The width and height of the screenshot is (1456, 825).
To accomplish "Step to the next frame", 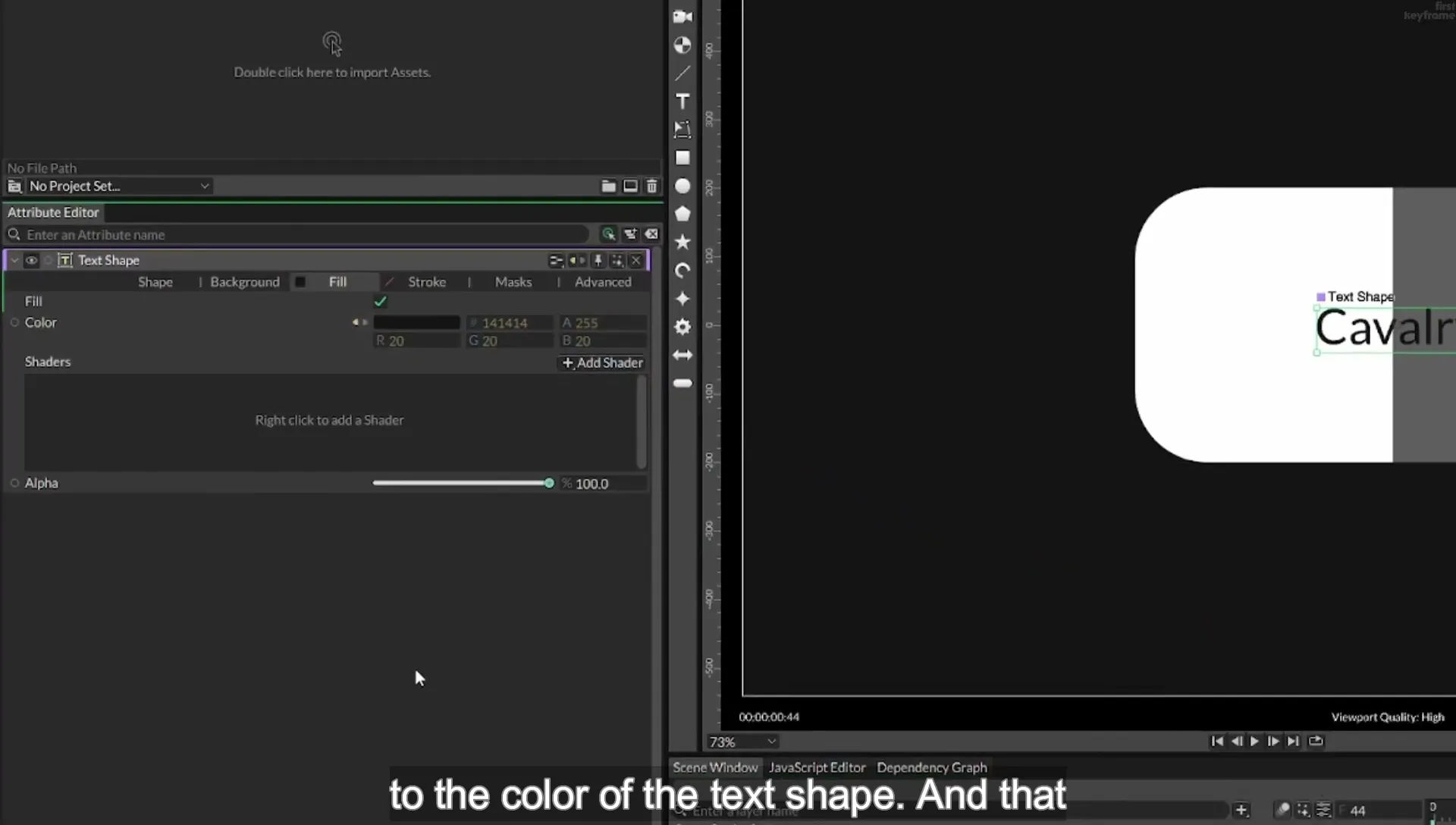I will pos(1273,741).
